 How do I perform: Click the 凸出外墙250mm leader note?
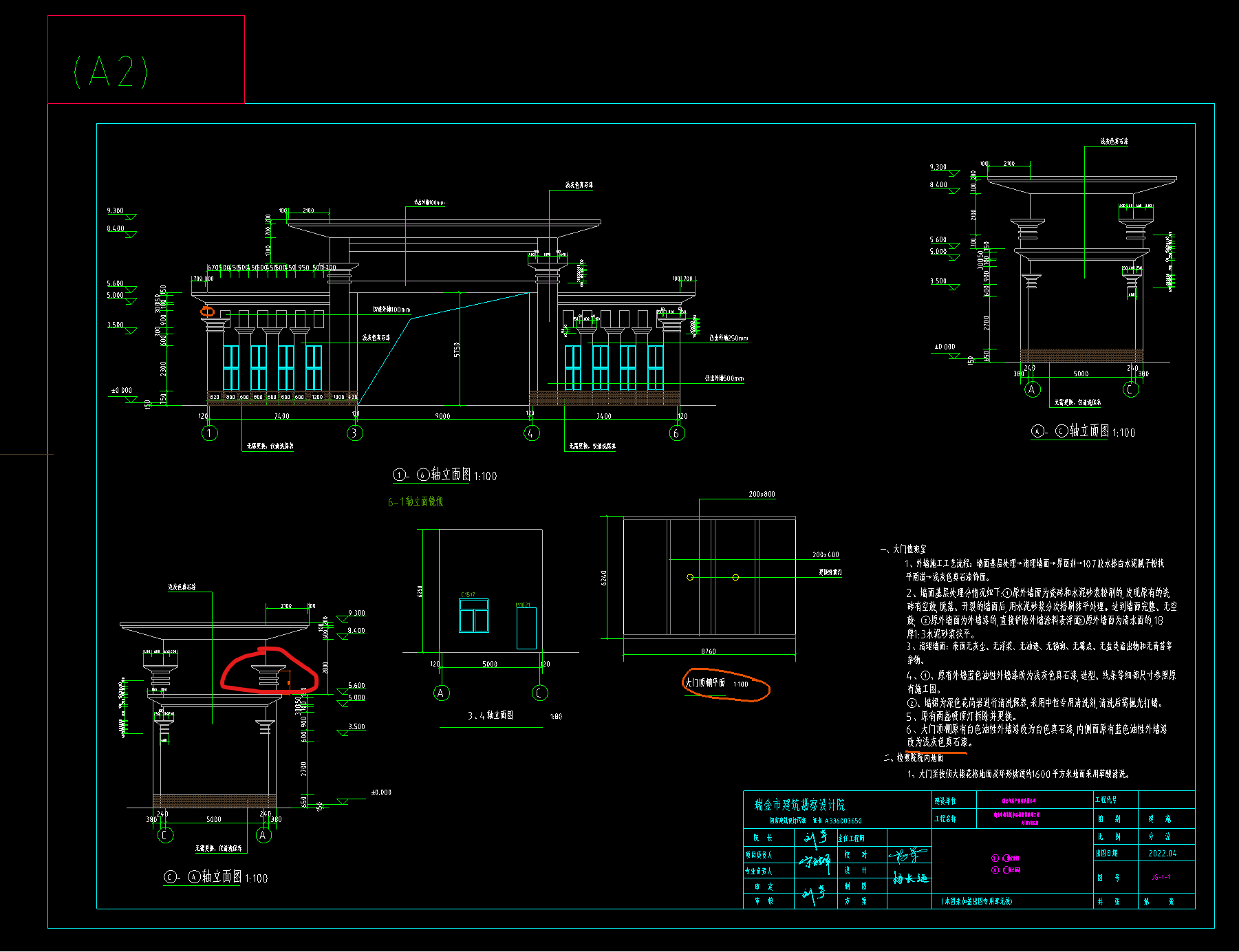coord(729,338)
